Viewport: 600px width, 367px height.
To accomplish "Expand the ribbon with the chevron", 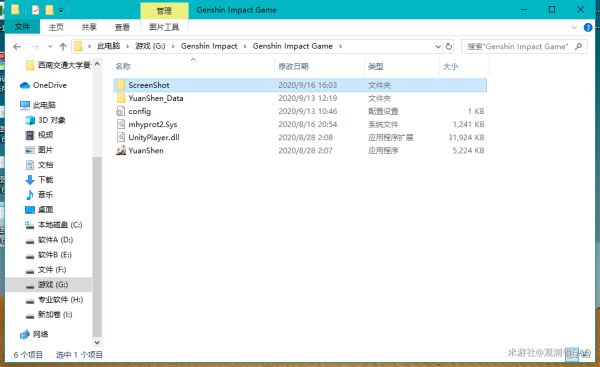I will tap(574, 28).
